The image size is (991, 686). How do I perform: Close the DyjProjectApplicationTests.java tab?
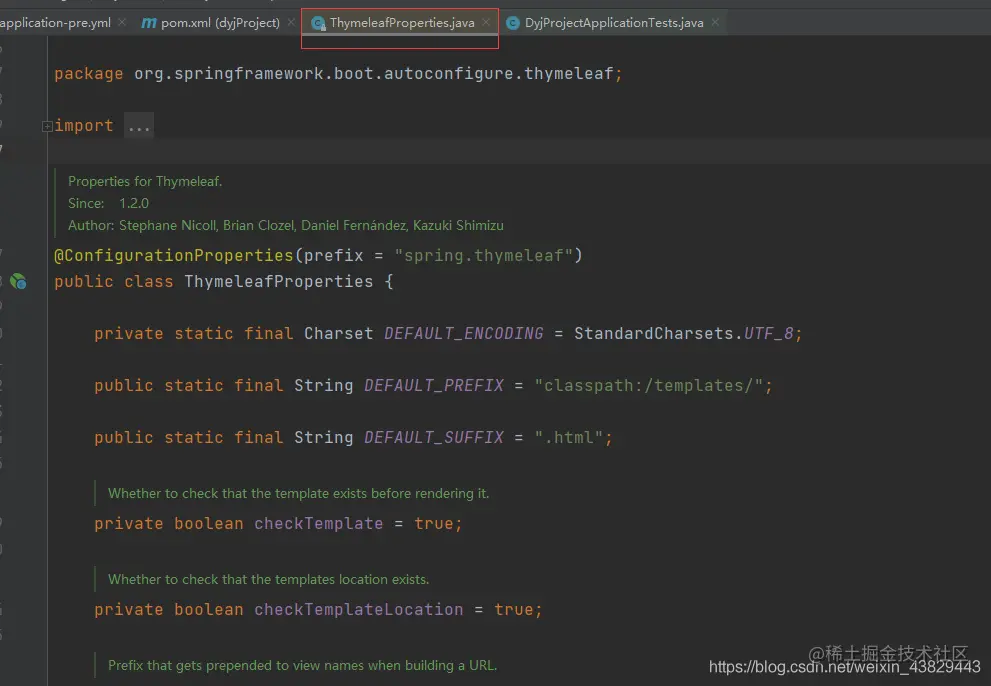point(715,22)
